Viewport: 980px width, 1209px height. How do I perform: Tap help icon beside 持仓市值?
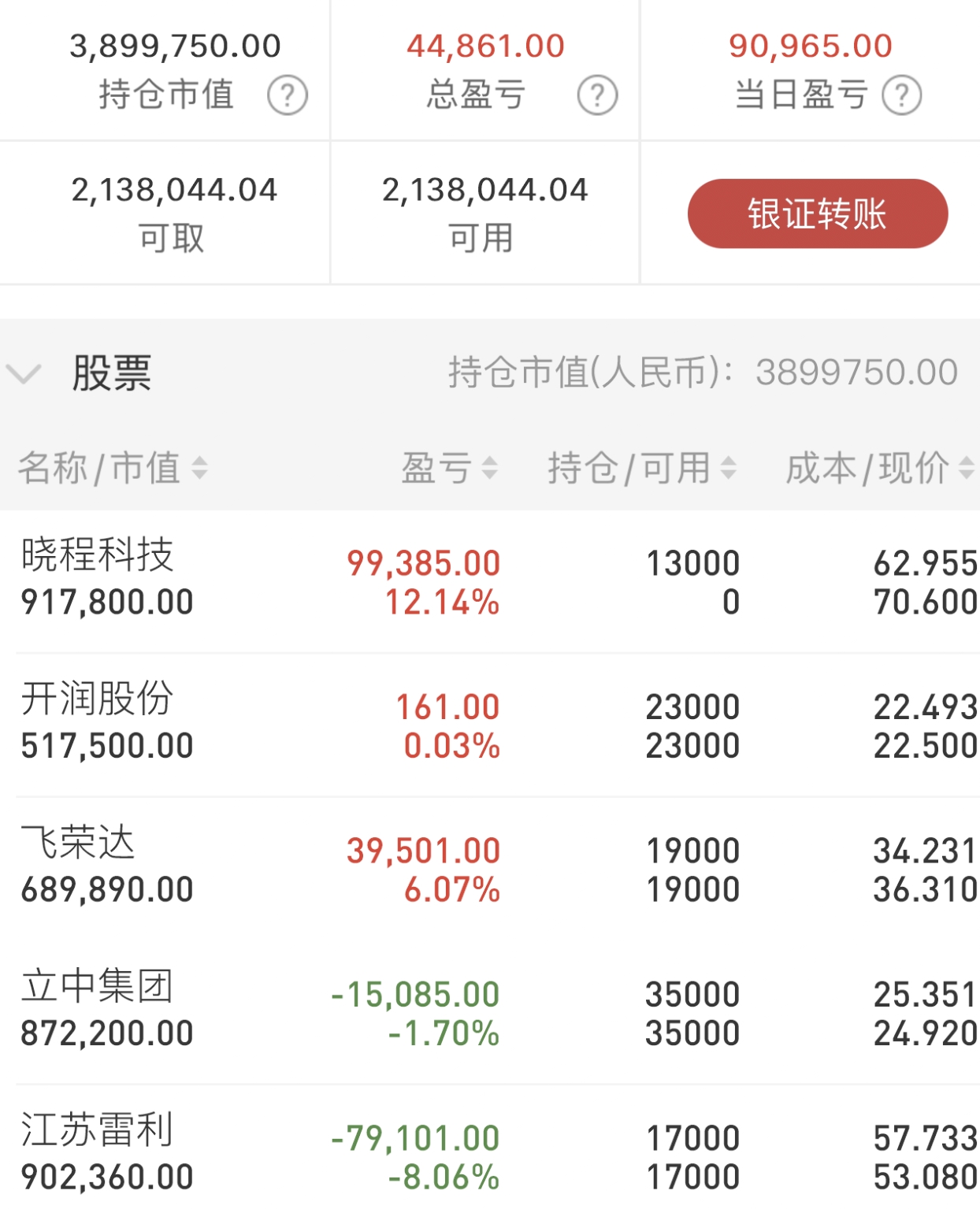click(288, 95)
